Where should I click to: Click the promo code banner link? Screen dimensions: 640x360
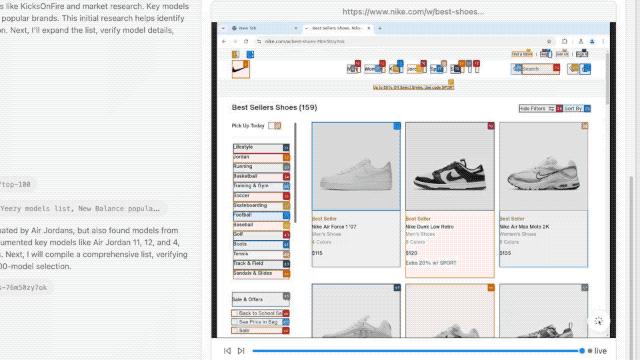pos(413,87)
